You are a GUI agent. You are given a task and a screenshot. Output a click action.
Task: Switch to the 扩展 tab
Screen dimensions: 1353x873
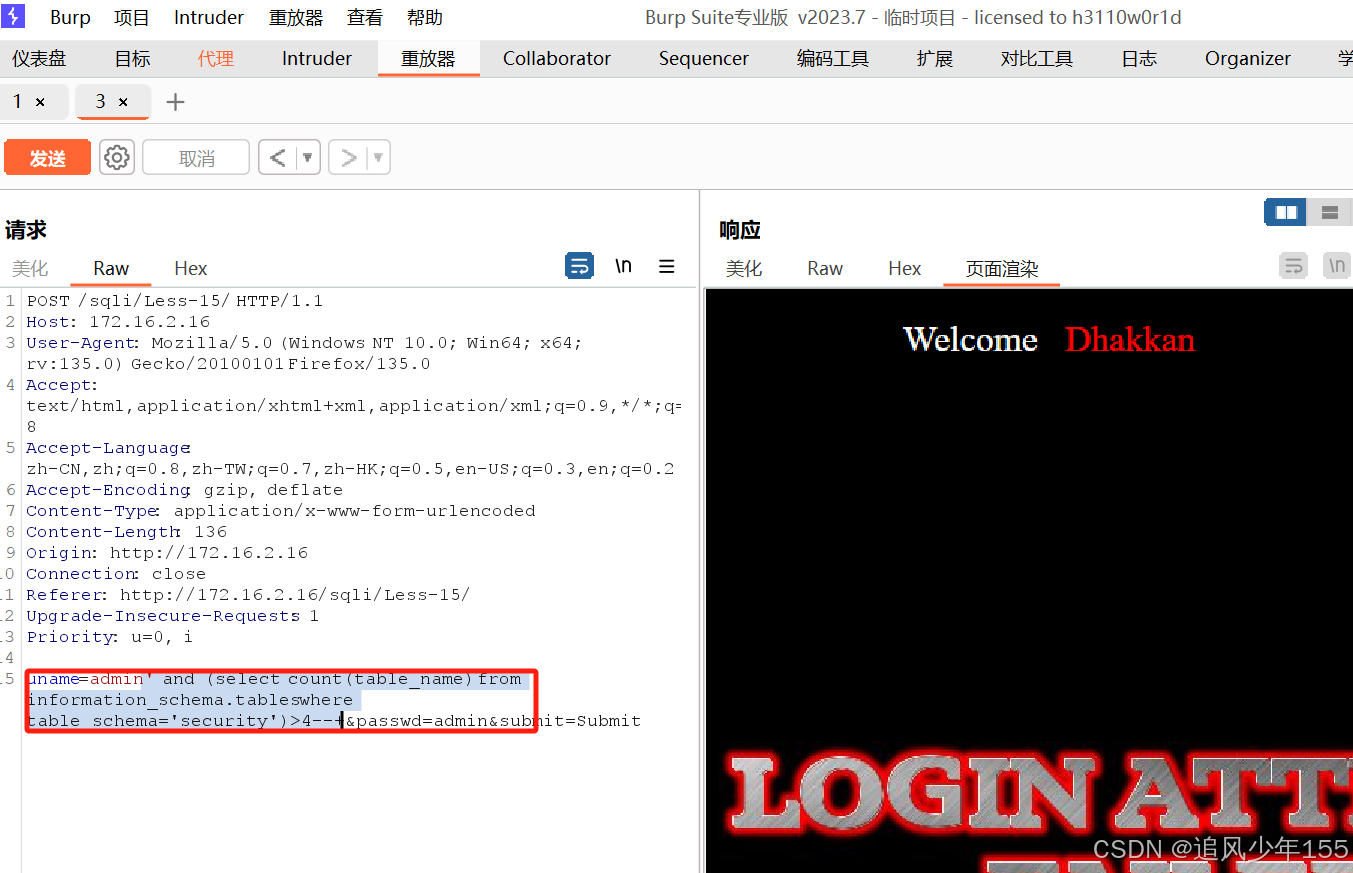tap(935, 58)
